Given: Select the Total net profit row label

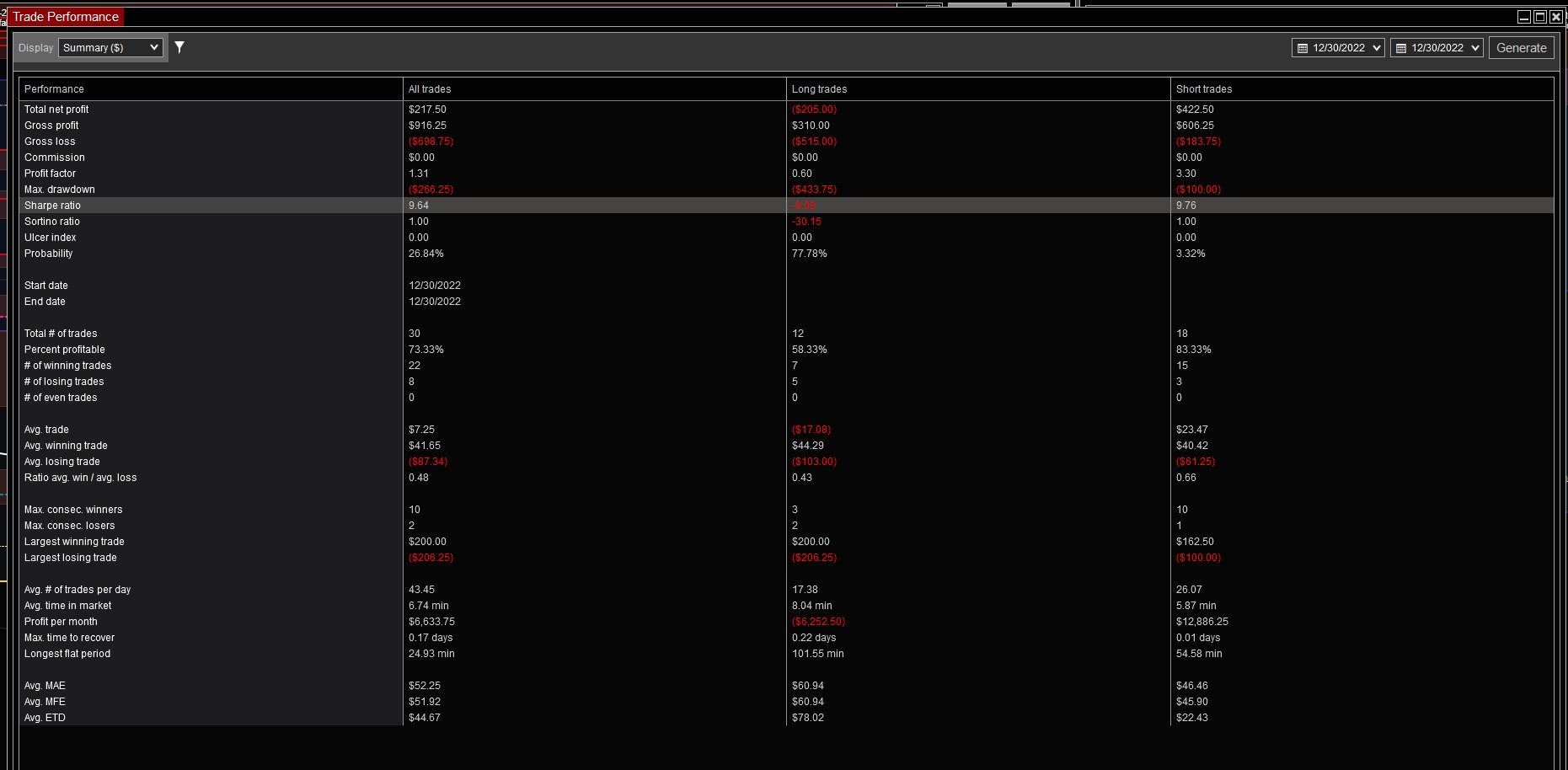Looking at the screenshot, I should [x=56, y=110].
